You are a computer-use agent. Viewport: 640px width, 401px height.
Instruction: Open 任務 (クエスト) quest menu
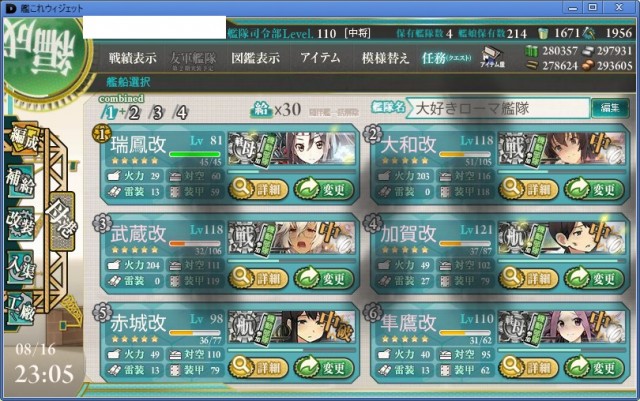[x=446, y=58]
